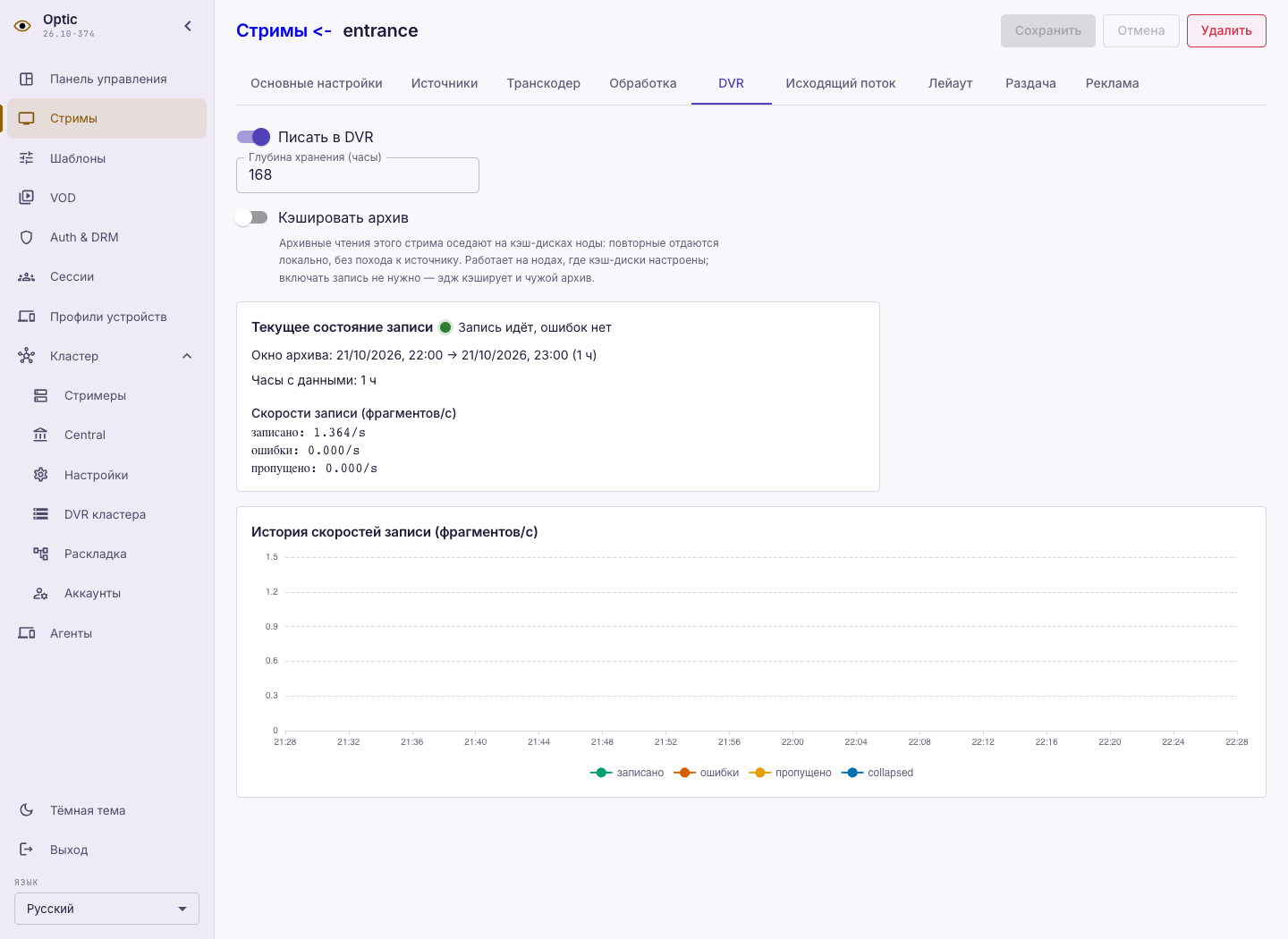Open the Раздача tab
This screenshot has width=1288, height=939.
point(1030,83)
